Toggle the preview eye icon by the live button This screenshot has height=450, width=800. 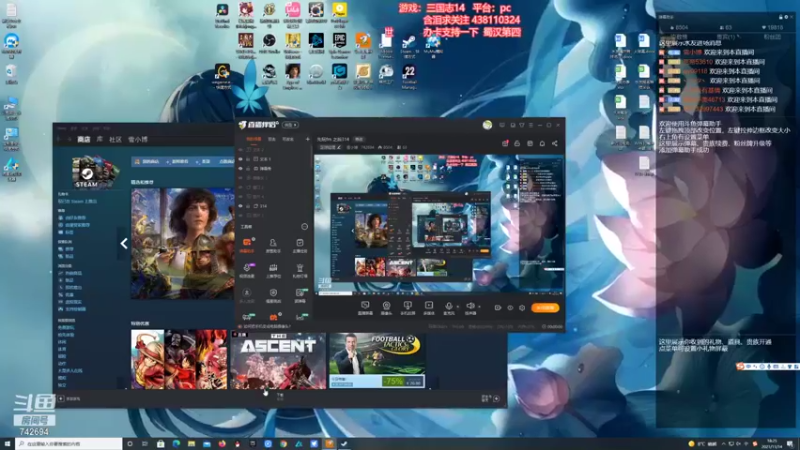pos(510,308)
